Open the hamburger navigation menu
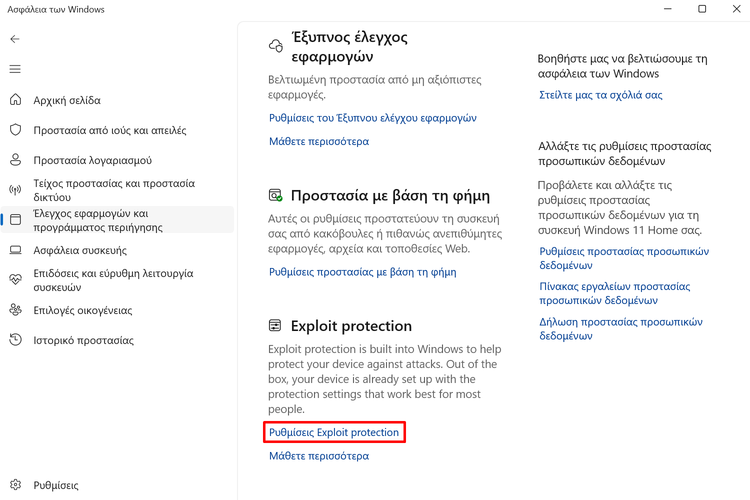This screenshot has width=750, height=500. 15,69
